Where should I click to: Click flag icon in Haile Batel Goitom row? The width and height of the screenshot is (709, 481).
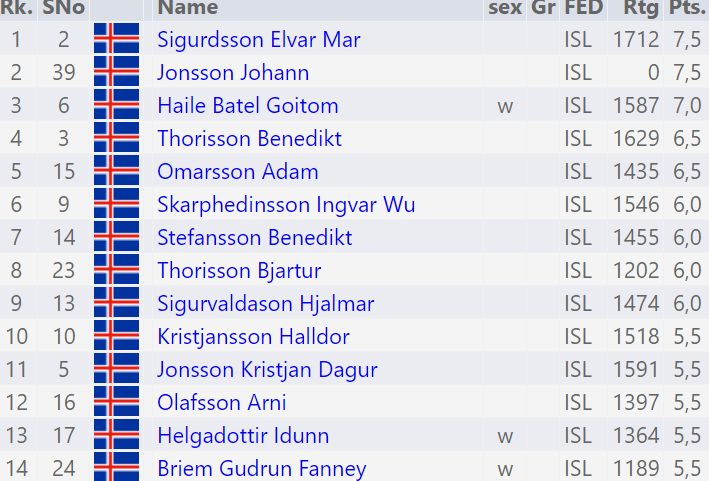116,106
